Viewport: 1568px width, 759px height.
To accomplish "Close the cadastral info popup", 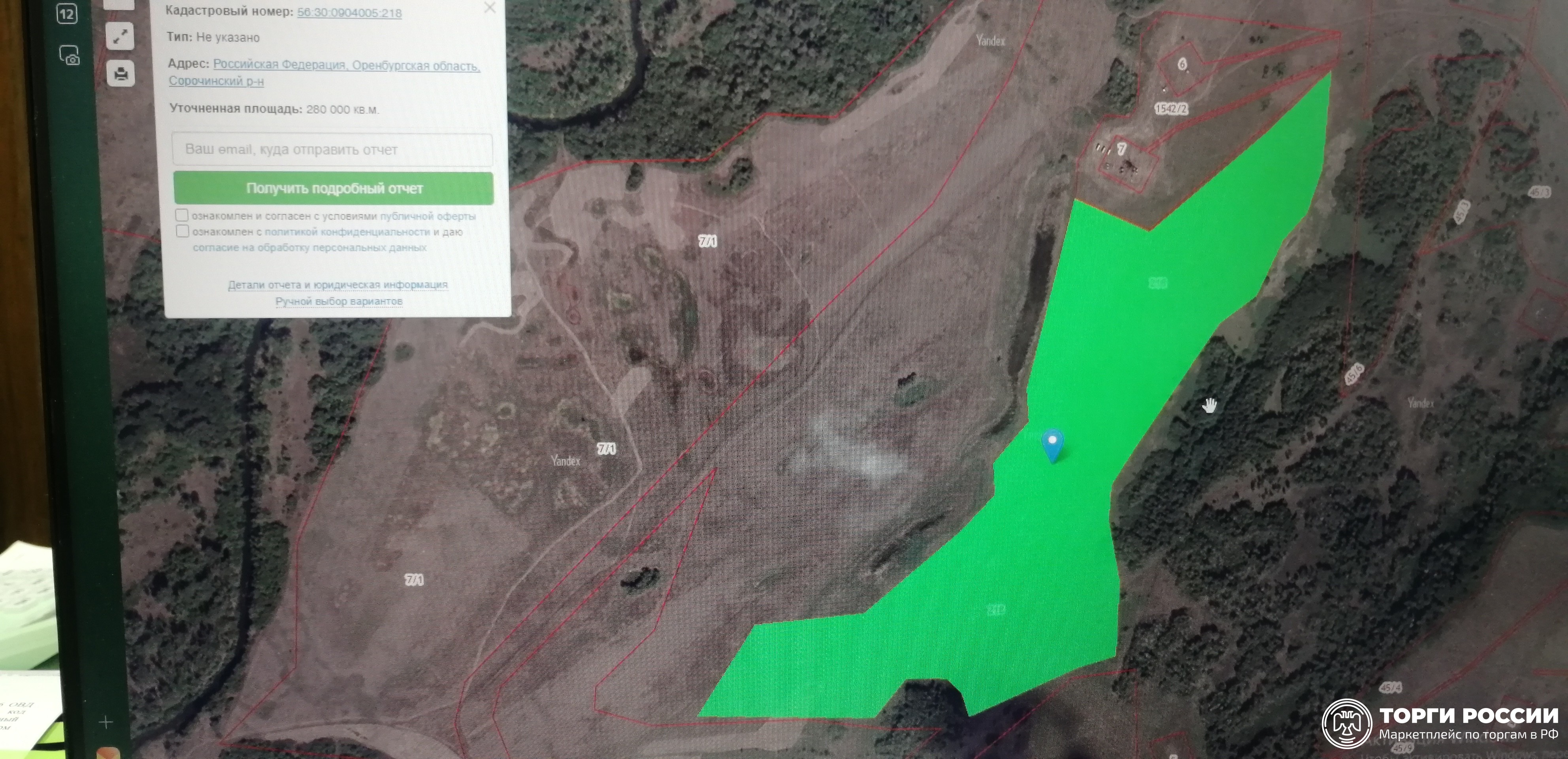I will click(489, 8).
